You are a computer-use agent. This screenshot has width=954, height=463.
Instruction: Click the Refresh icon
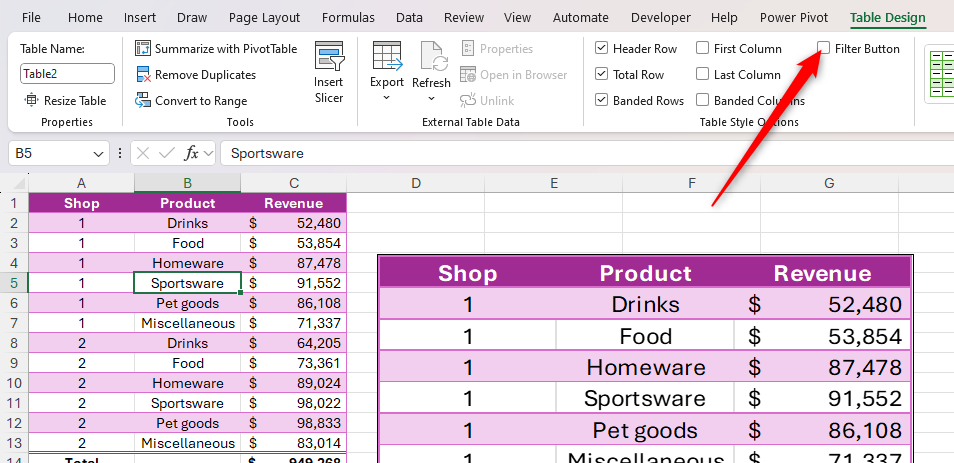point(434,57)
